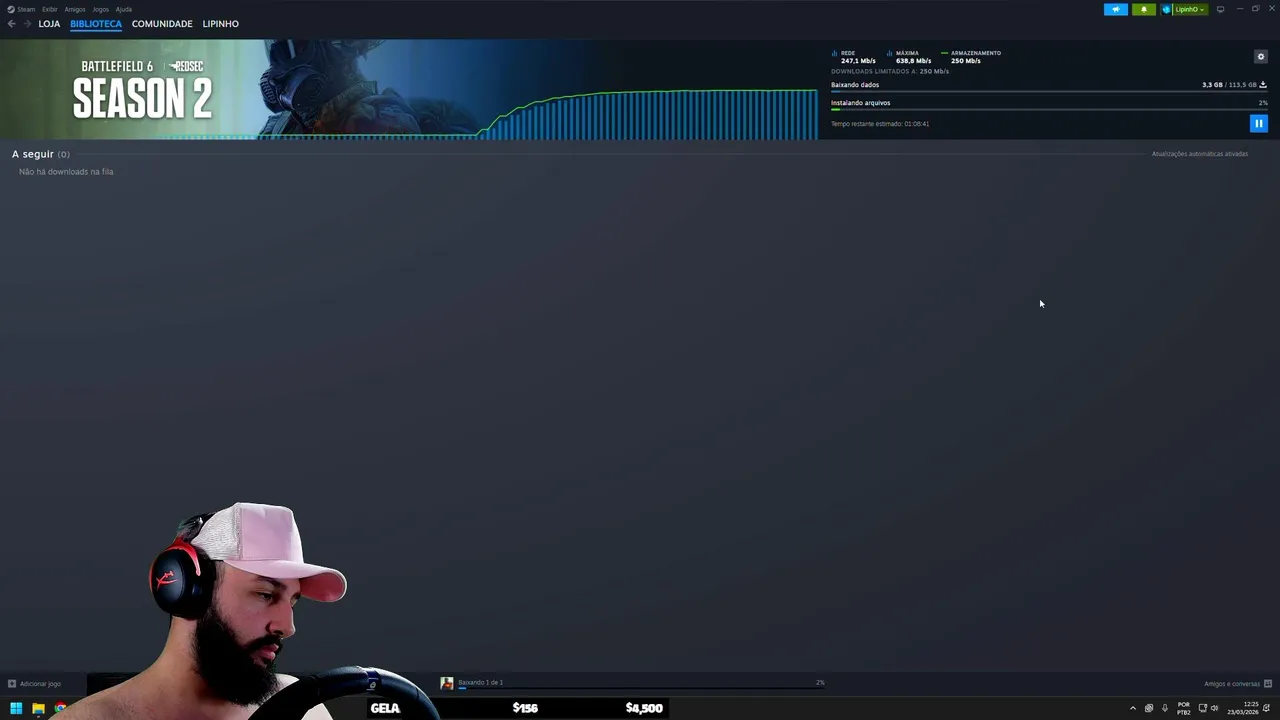1280x720 pixels.
Task: Click the 3,3 GB downloaded value
Action: coord(1212,85)
